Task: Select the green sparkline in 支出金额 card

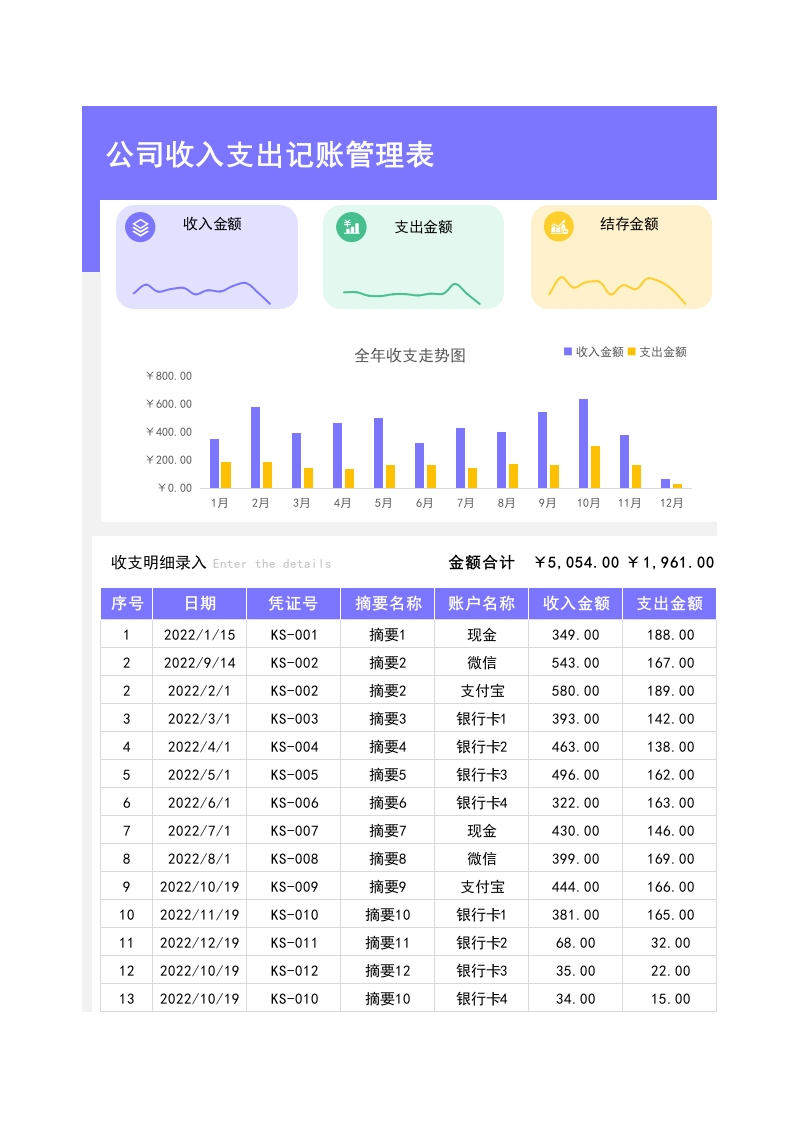Action: tap(411, 293)
